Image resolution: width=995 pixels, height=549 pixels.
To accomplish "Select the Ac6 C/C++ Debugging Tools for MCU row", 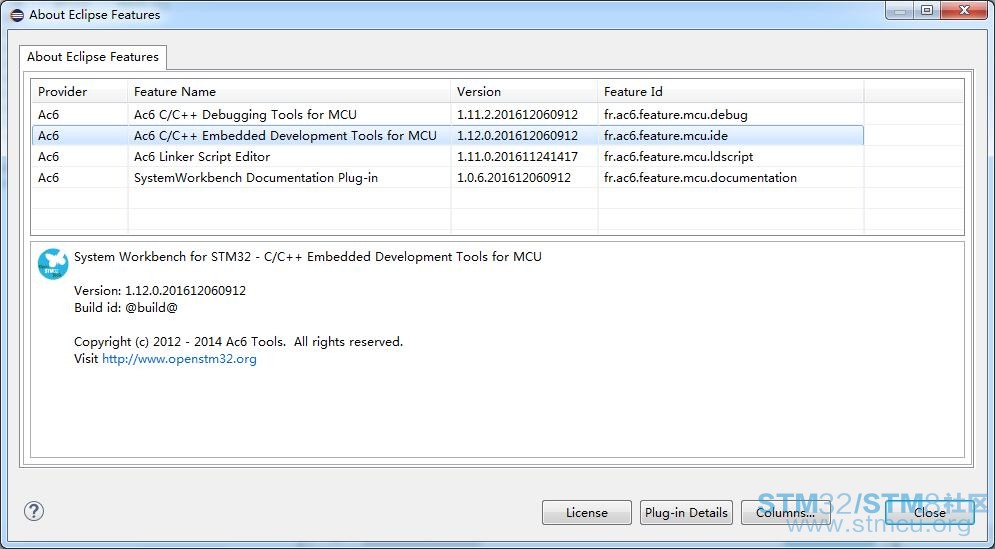I will tap(447, 115).
